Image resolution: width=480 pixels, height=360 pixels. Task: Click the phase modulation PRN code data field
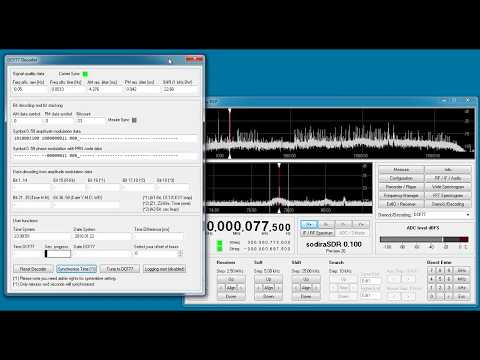tap(105, 155)
